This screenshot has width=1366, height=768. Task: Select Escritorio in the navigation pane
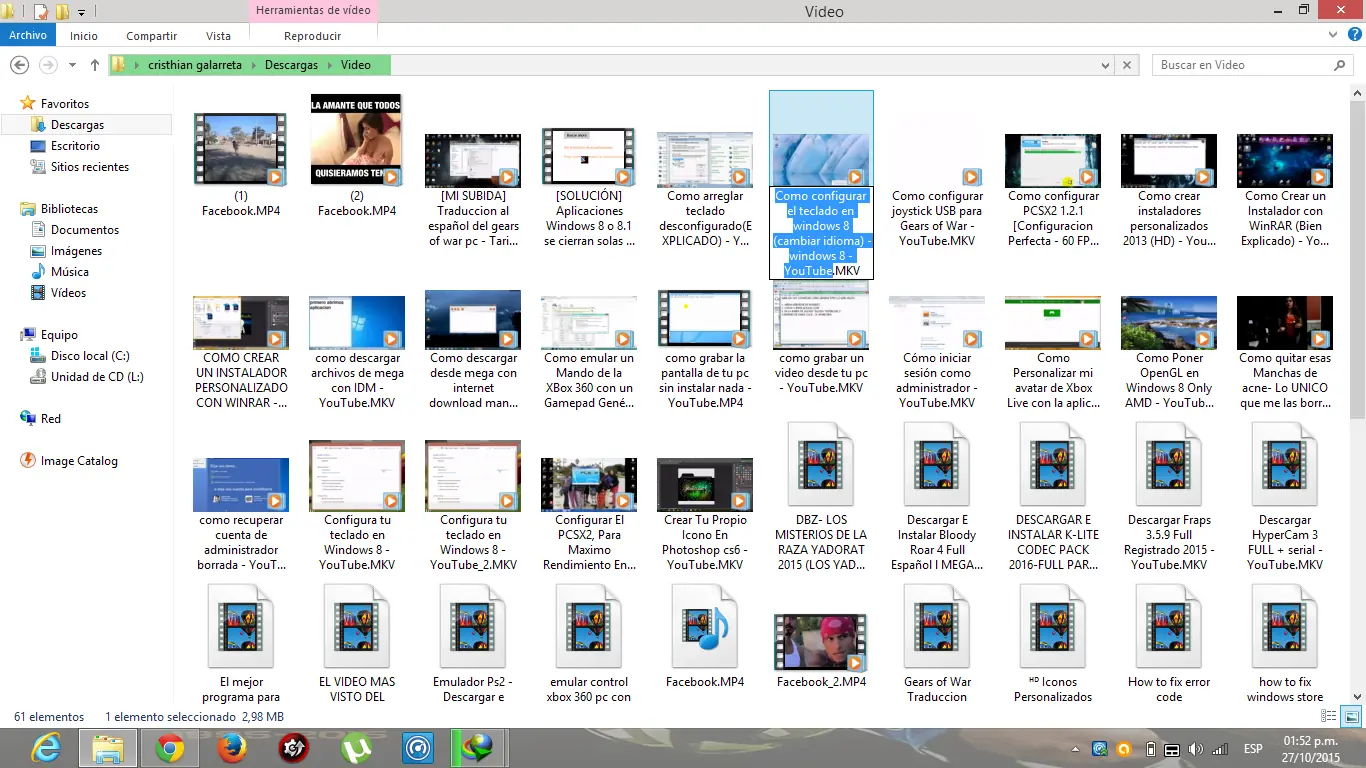point(65,146)
